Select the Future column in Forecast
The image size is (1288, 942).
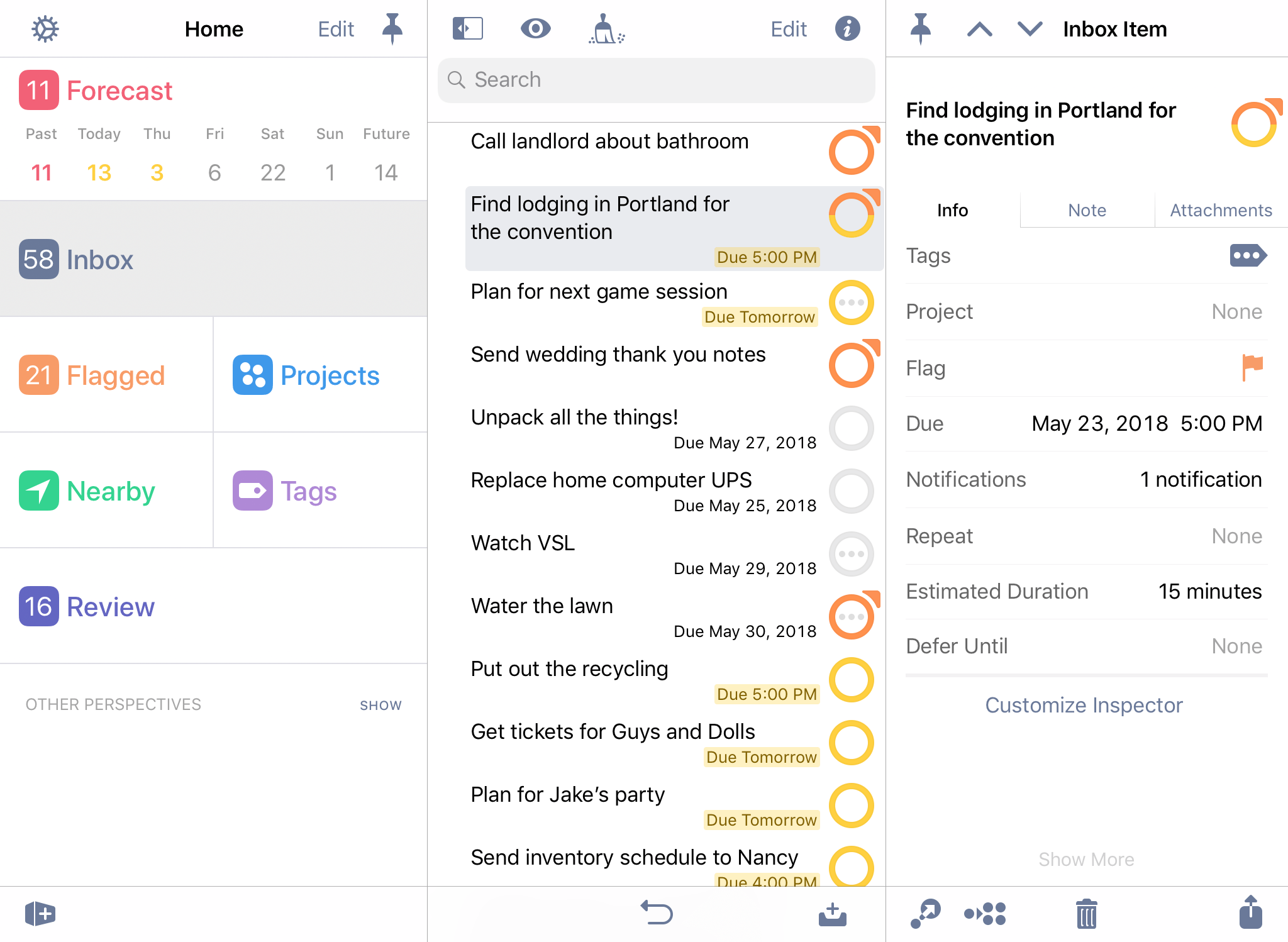coord(386,155)
